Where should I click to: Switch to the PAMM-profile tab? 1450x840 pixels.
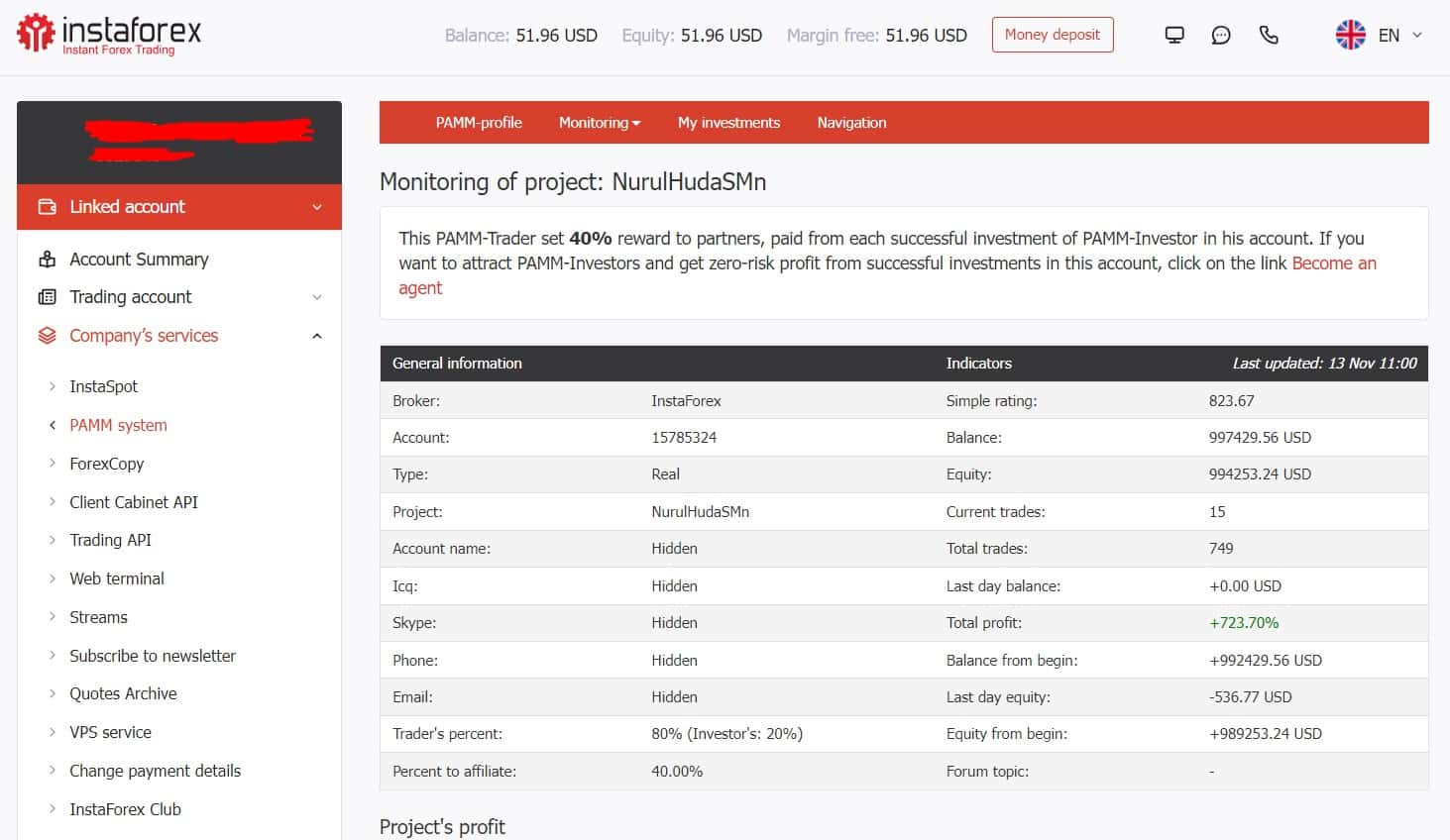pos(479,123)
